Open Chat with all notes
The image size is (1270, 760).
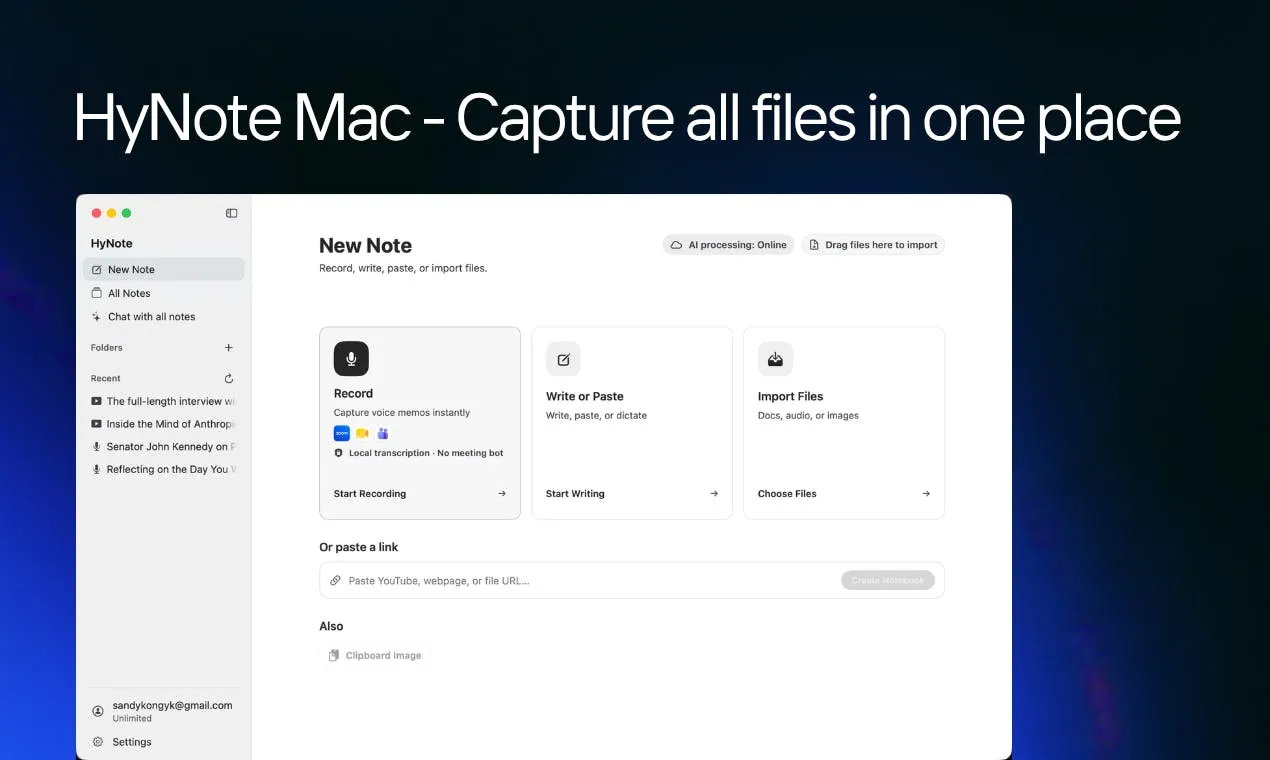tap(164, 316)
